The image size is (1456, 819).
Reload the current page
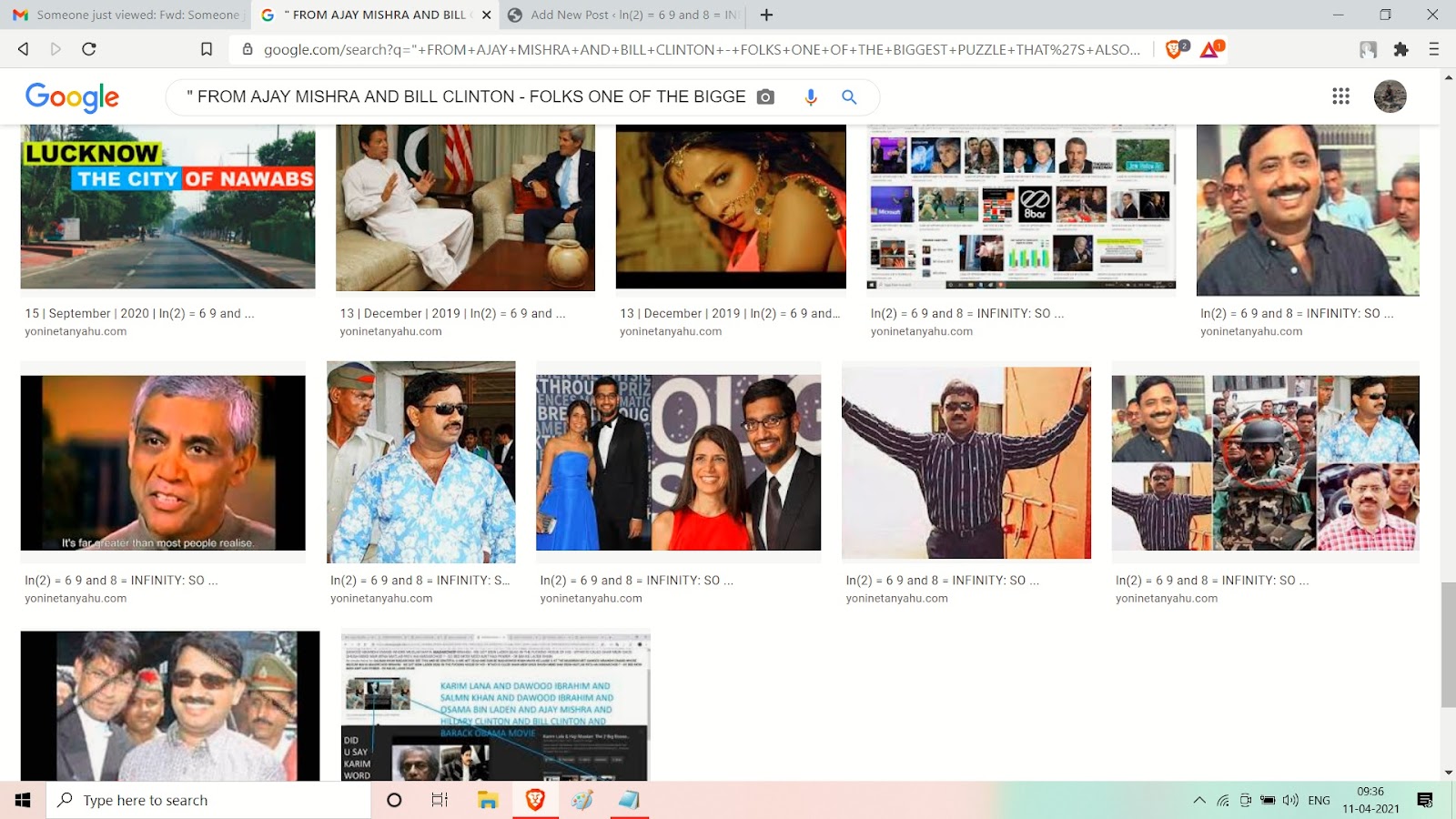tap(89, 49)
